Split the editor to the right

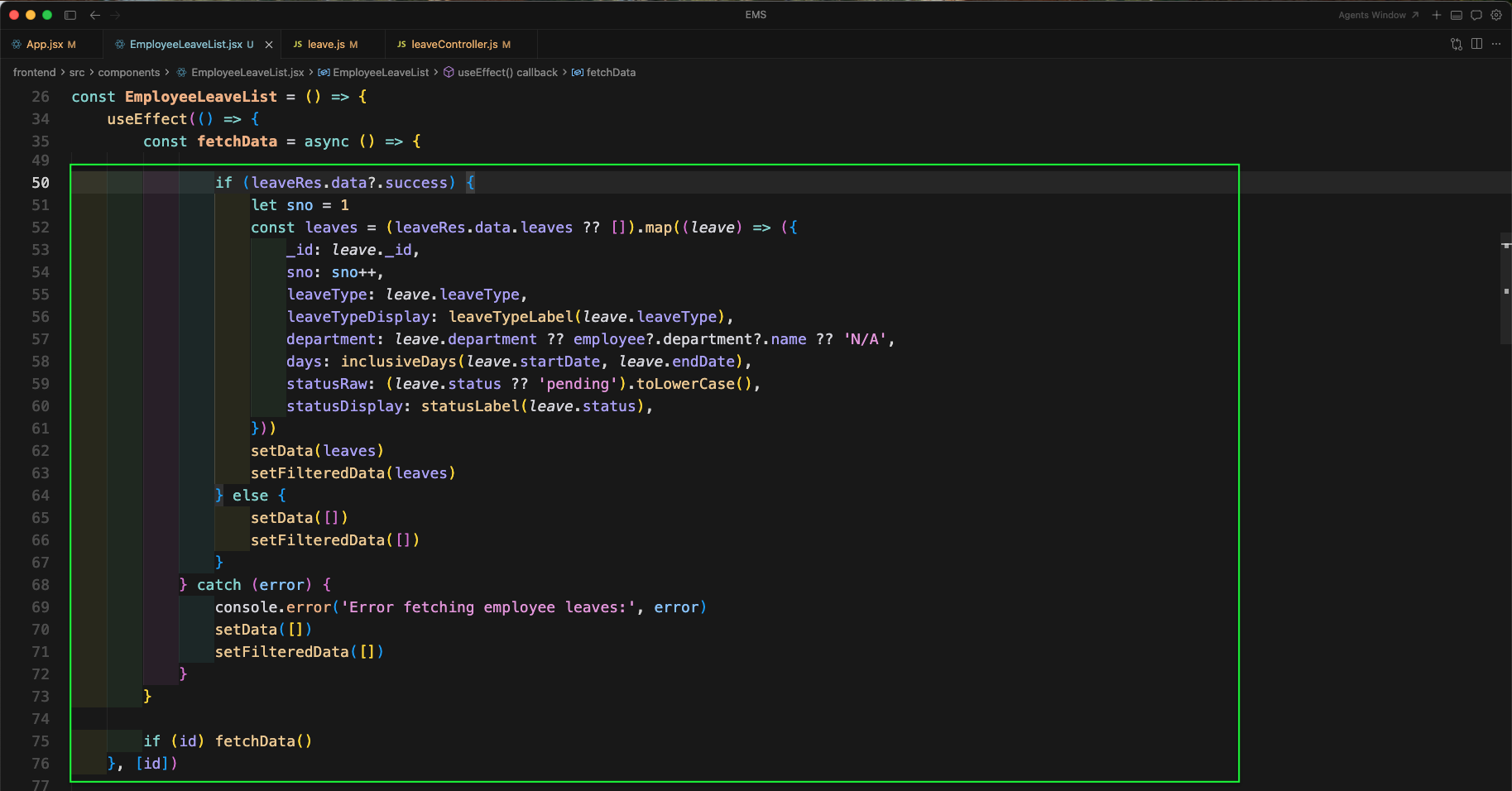coord(1476,44)
